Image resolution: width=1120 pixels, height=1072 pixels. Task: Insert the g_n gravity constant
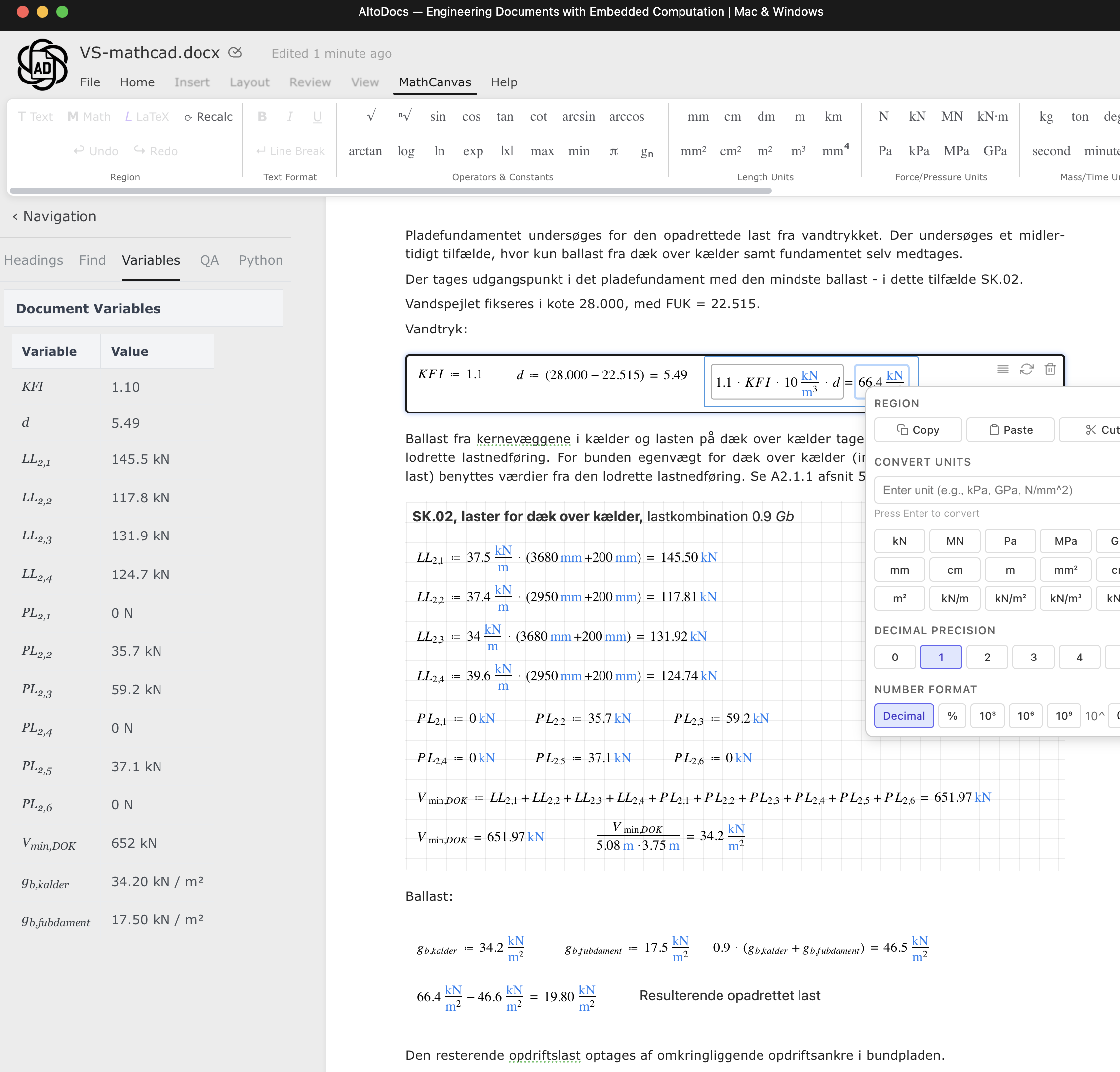[x=646, y=152]
